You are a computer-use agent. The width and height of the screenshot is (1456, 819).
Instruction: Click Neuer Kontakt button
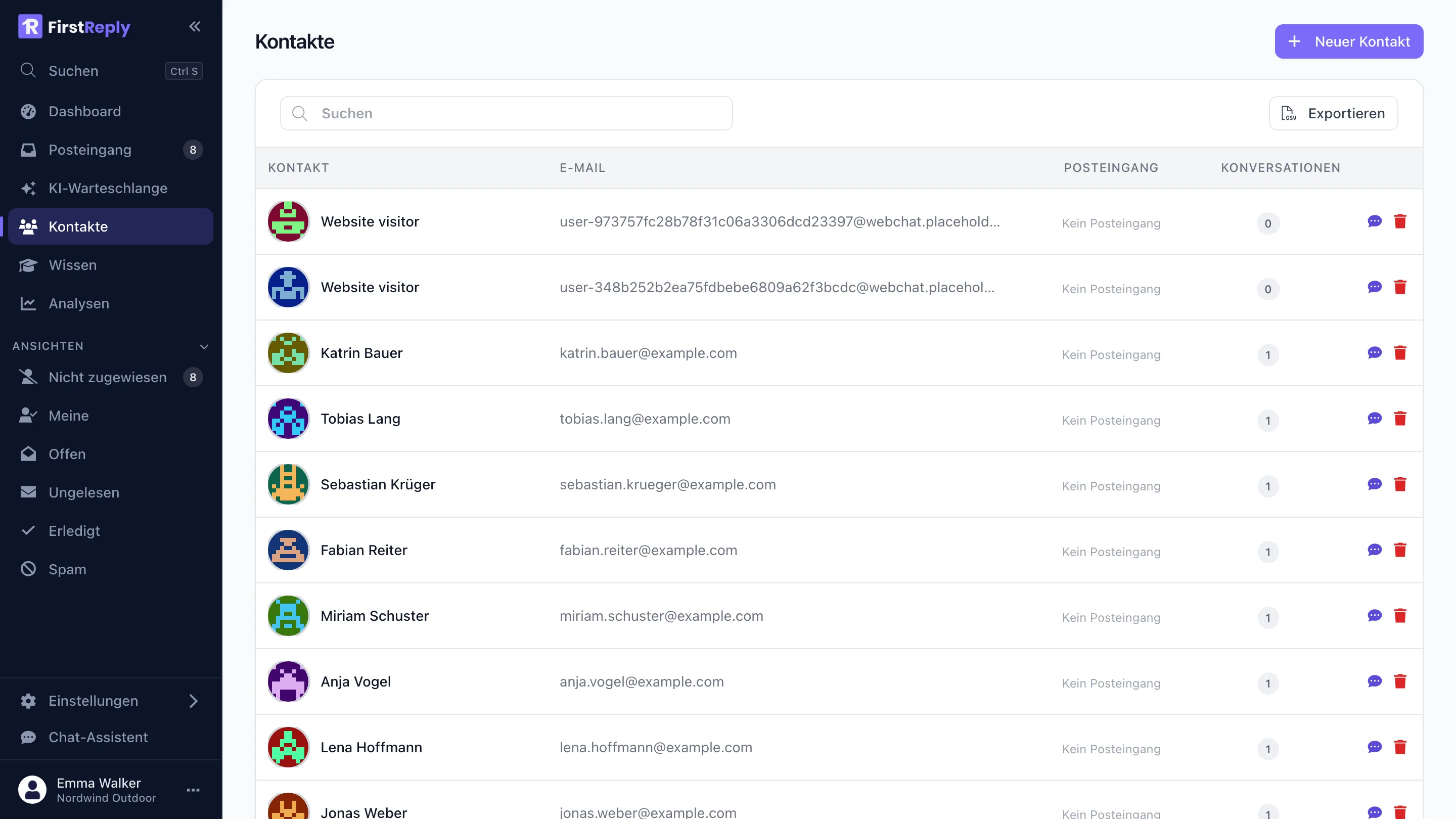tap(1349, 41)
